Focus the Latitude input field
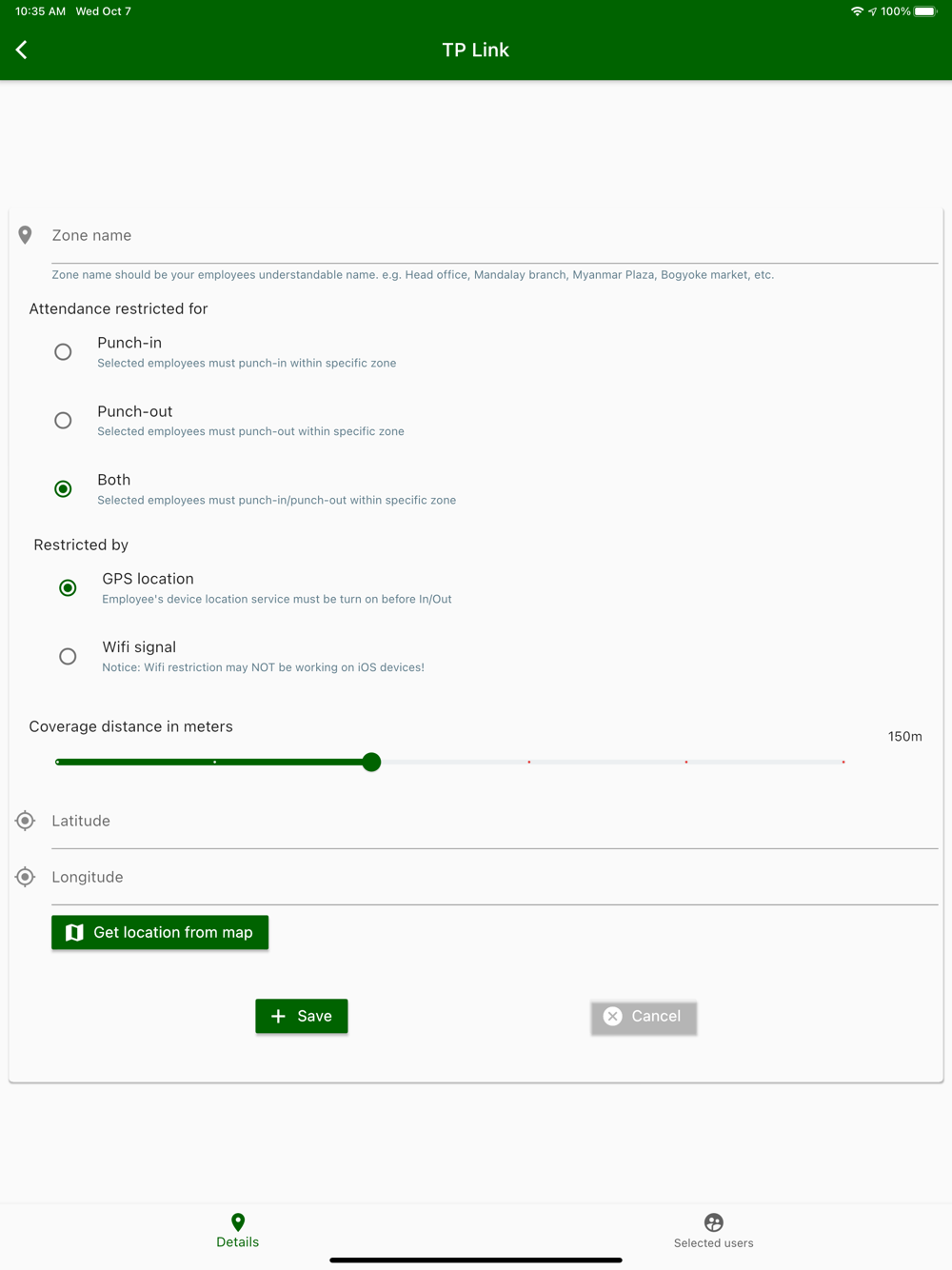 pyautogui.click(x=495, y=823)
